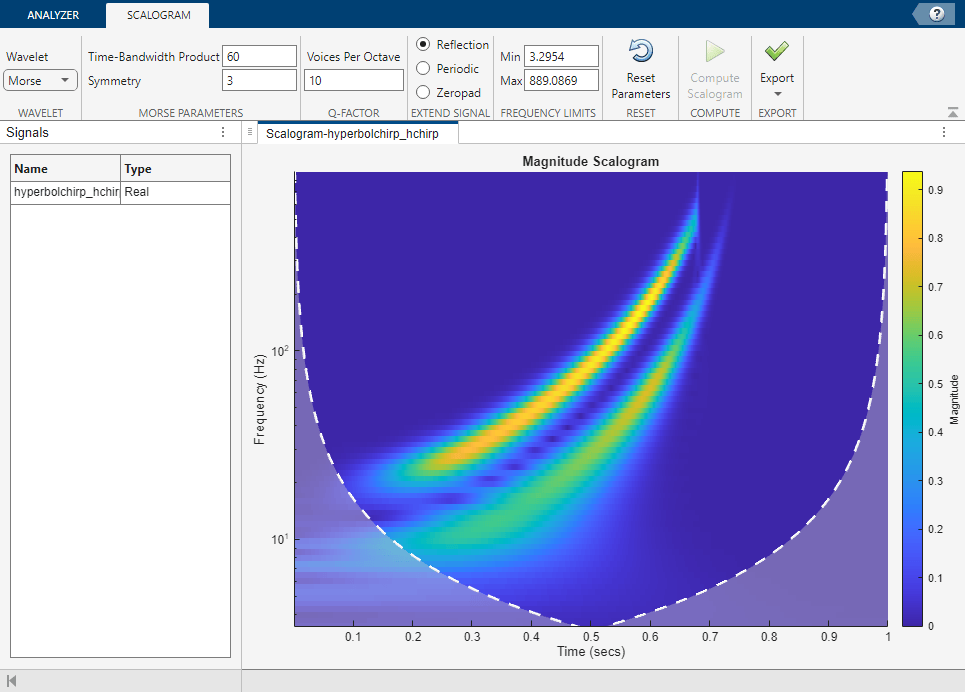Open the scalogram document options menu

coord(943,132)
